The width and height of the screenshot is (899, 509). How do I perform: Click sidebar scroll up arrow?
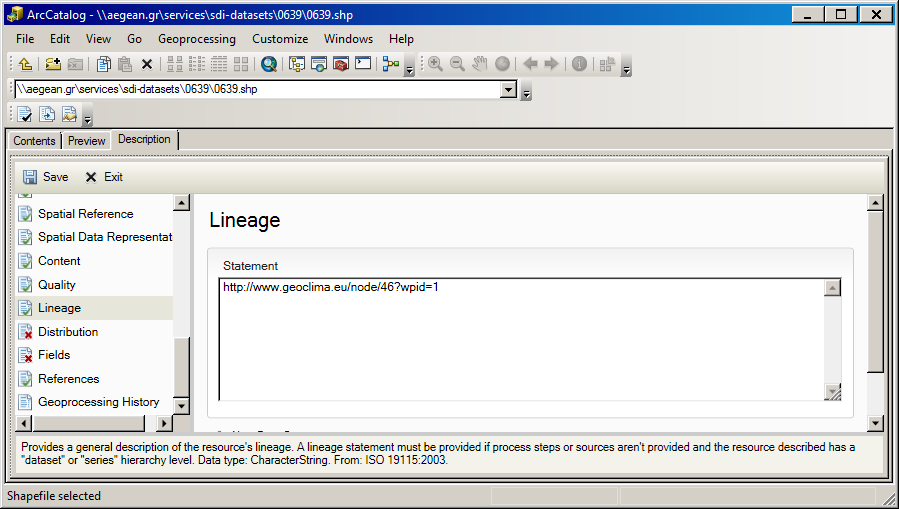pos(181,203)
